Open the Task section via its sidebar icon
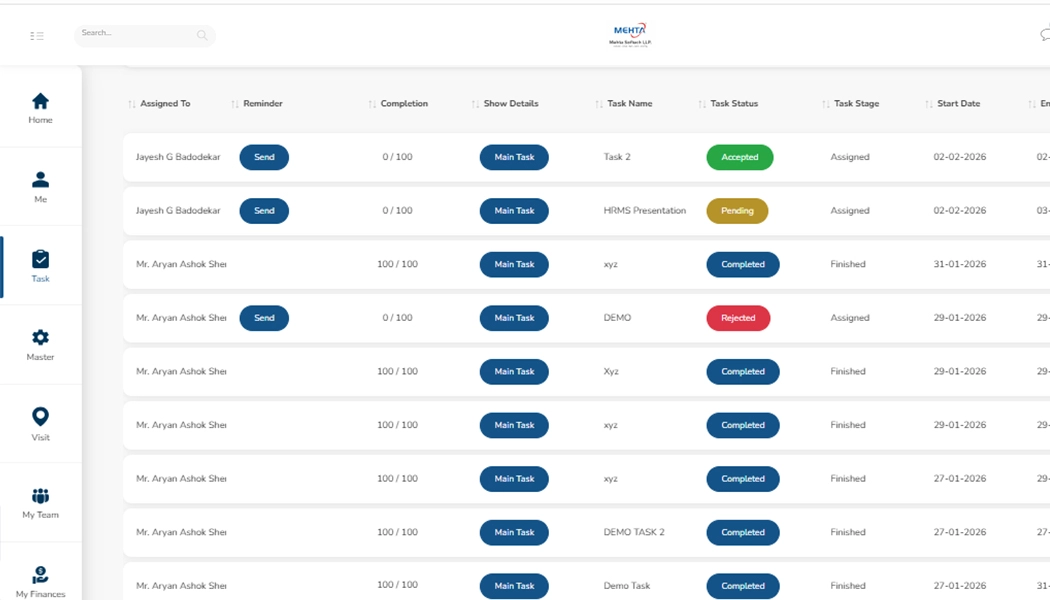1050x600 pixels. [x=40, y=258]
